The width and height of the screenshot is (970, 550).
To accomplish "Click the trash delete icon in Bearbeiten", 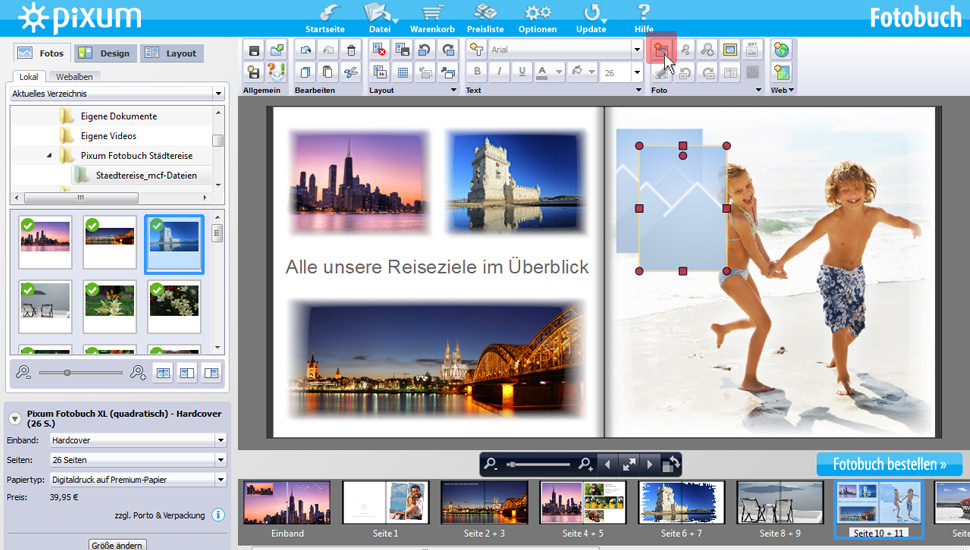I will click(350, 50).
